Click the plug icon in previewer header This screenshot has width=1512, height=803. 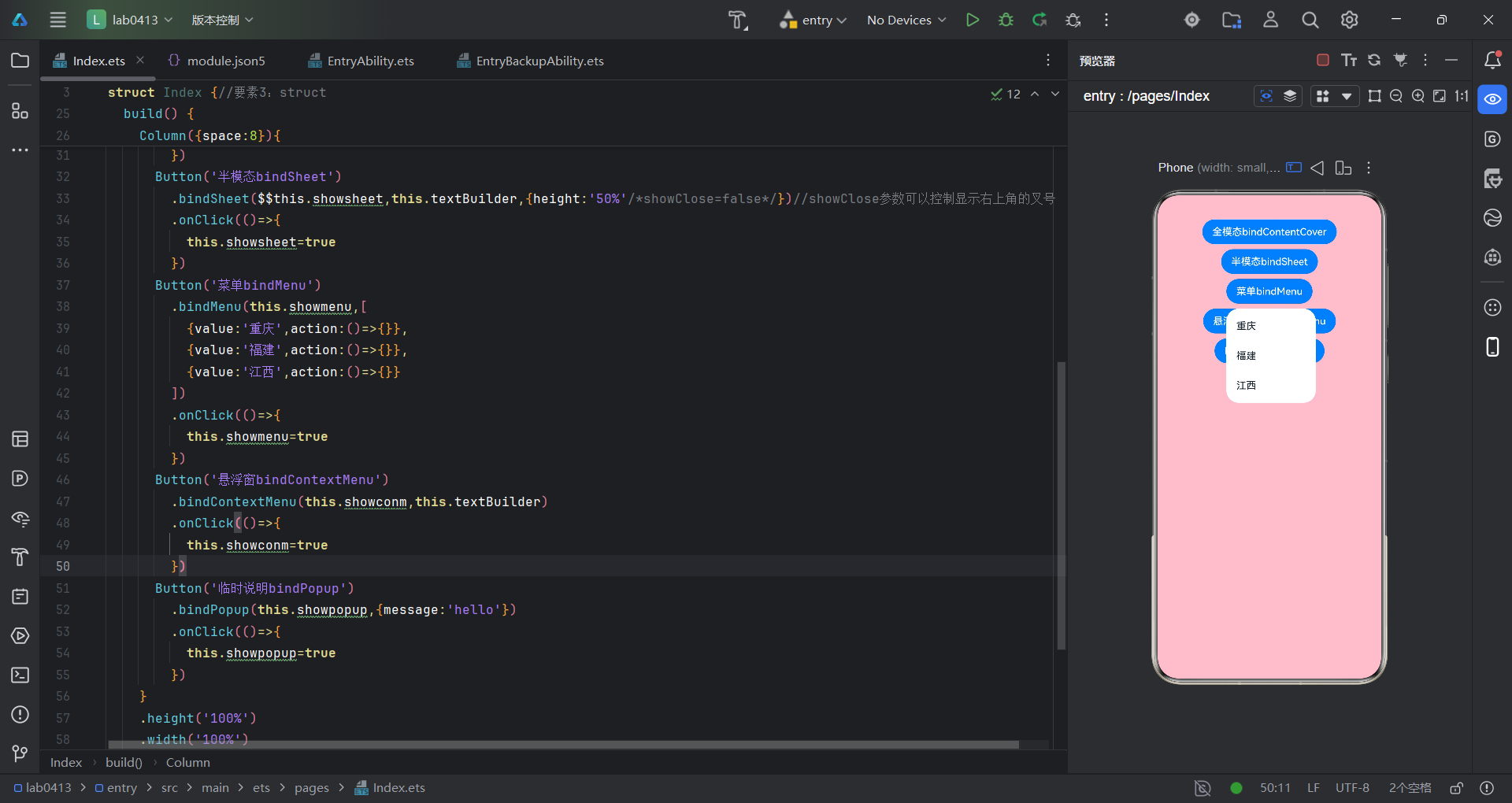(x=1400, y=60)
